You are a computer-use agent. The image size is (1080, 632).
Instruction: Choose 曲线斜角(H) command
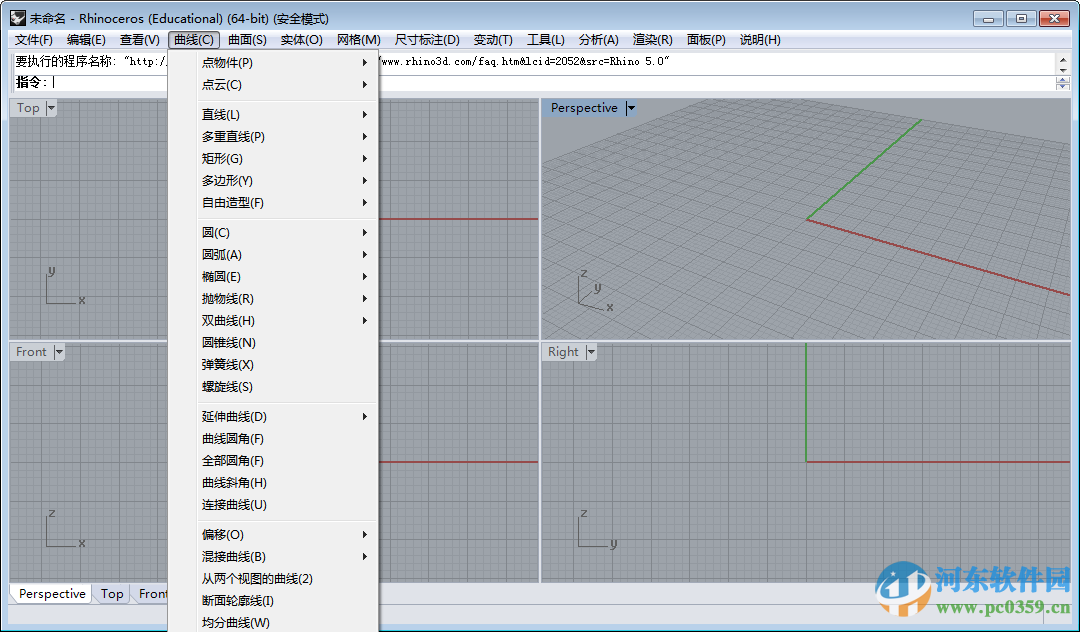tap(273, 483)
